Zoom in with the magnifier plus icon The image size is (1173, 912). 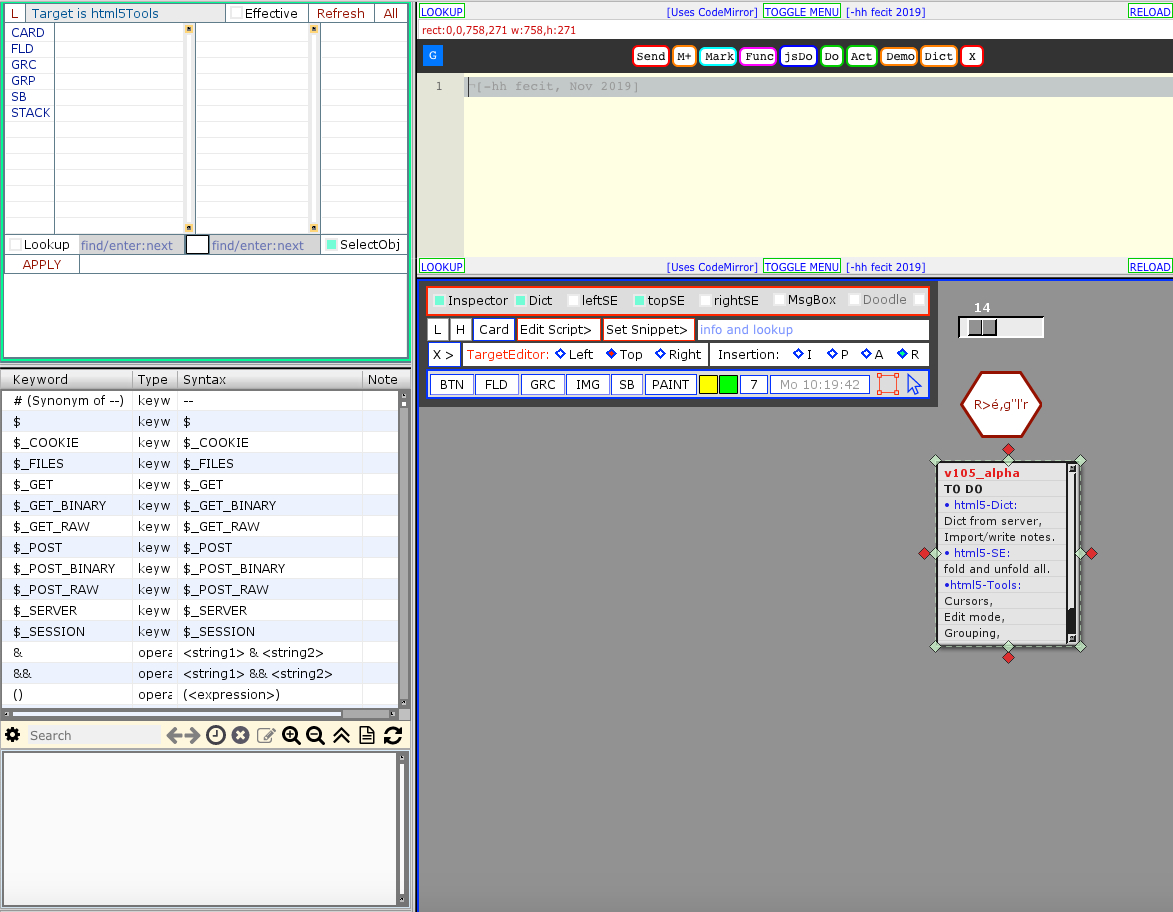291,735
